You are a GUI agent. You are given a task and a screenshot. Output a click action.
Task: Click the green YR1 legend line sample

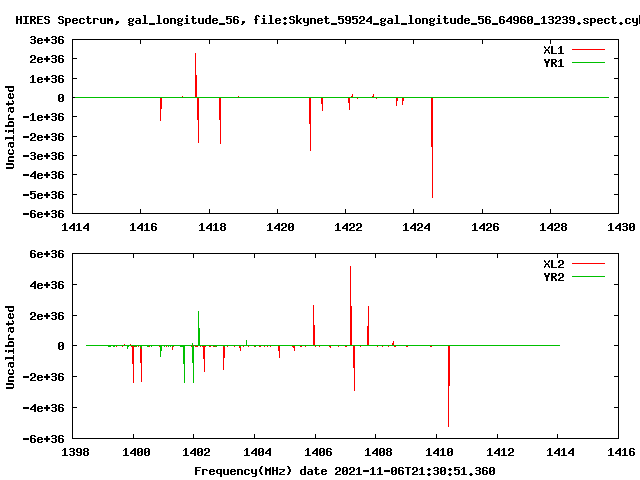point(588,63)
